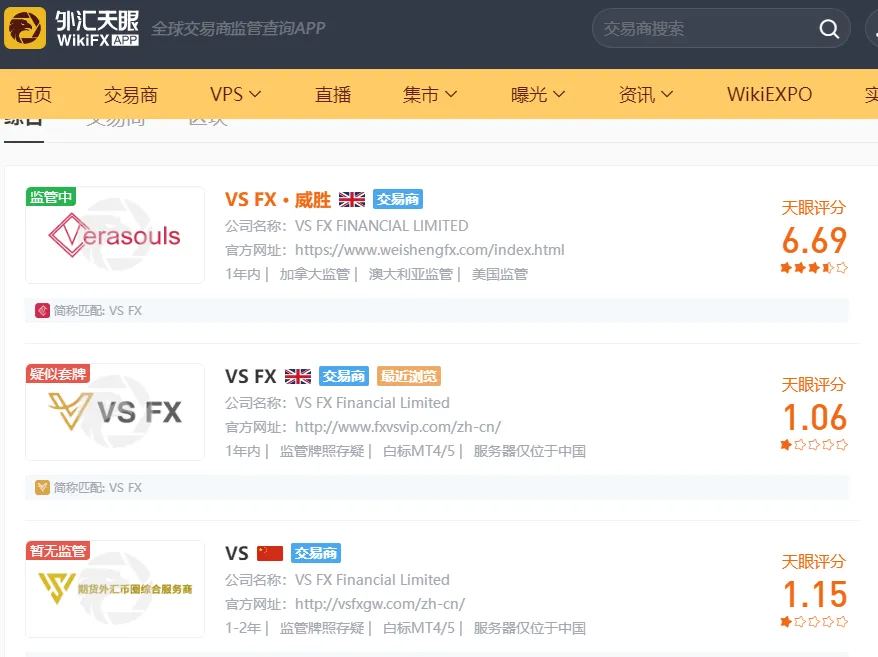Click the star rating under 1.06
878x657 pixels.
(814, 445)
